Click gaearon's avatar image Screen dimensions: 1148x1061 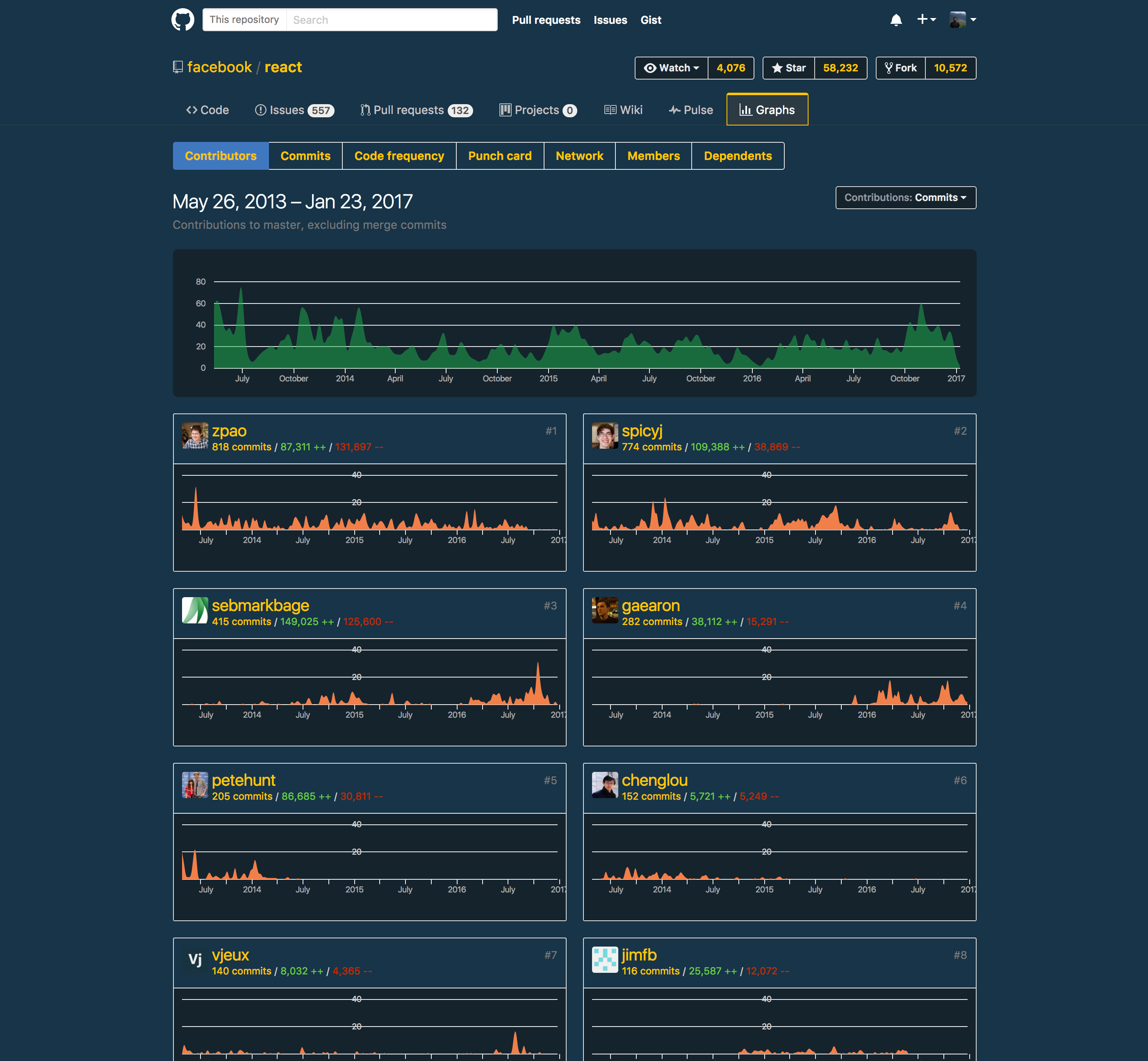605,610
